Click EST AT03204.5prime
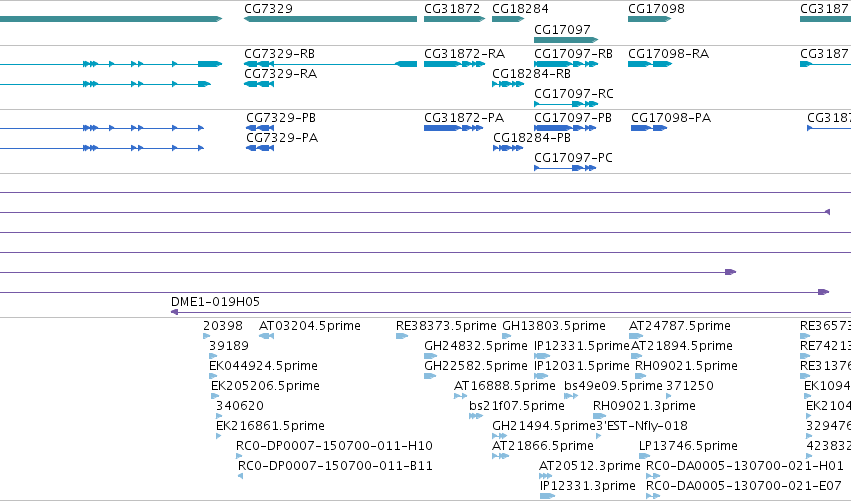Screen dimensions: 851x501 [309, 326]
